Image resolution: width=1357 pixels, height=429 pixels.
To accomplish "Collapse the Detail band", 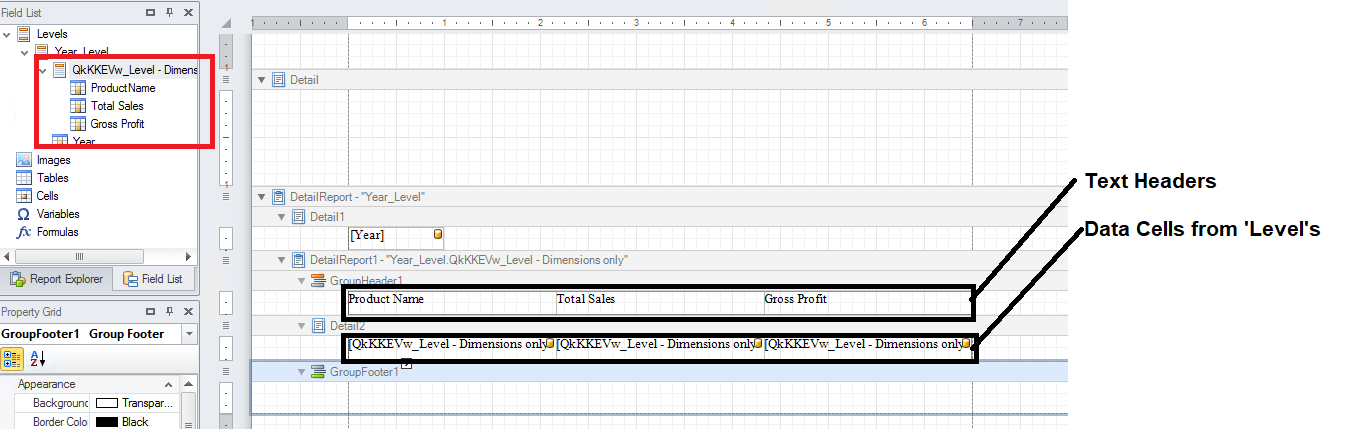I will [262, 79].
